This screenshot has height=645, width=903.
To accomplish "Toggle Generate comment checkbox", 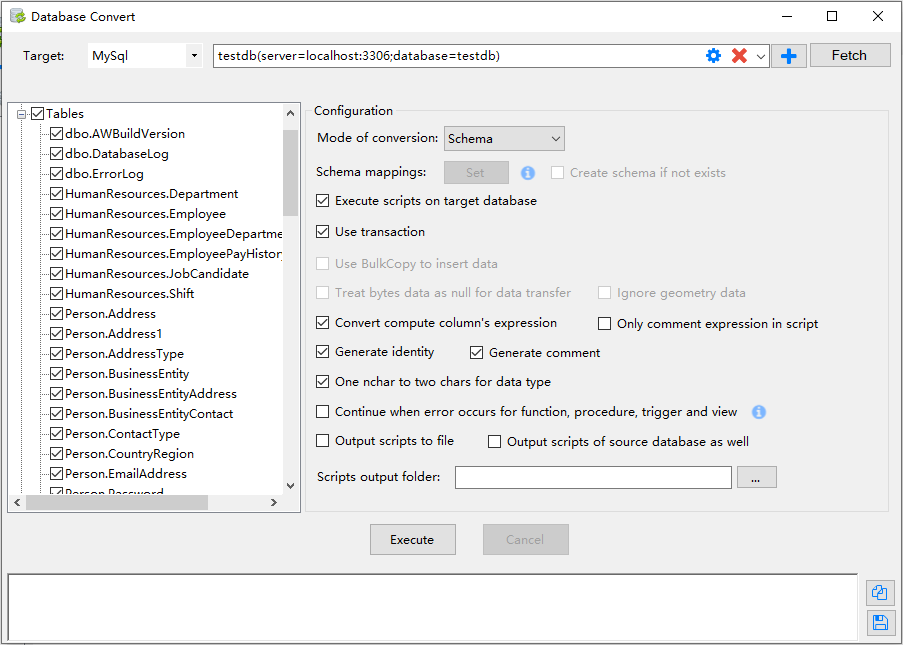I will tap(476, 352).
